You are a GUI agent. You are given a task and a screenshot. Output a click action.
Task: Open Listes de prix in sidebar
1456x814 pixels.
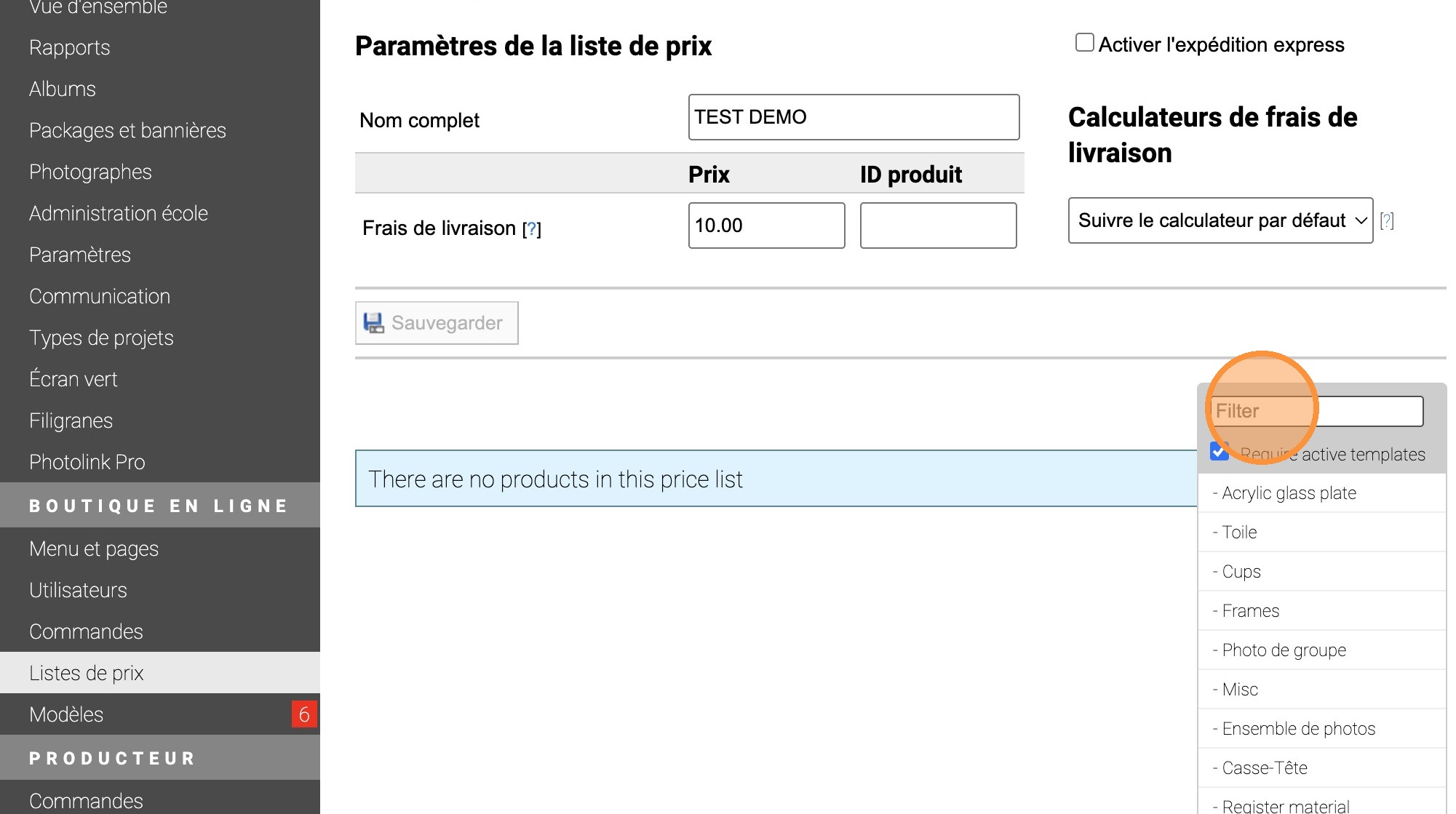[87, 673]
